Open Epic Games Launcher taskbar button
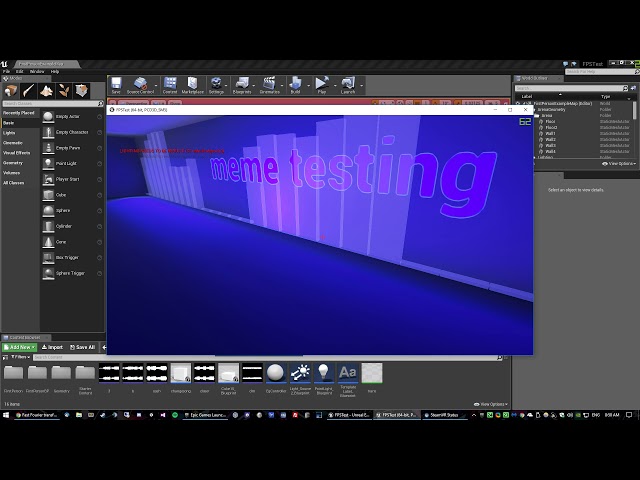This screenshot has width=640, height=480. point(204,415)
